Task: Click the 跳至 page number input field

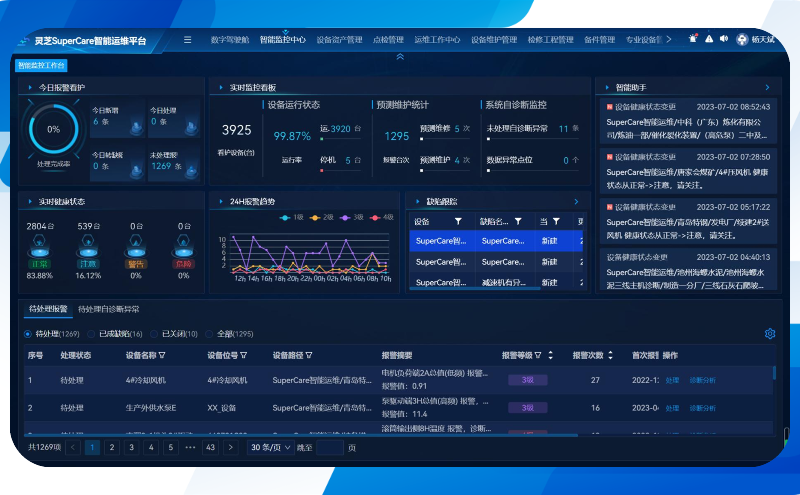Action: (329, 448)
